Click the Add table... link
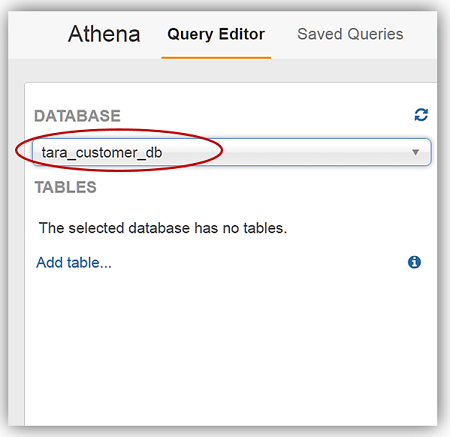The image size is (450, 437). point(74,263)
